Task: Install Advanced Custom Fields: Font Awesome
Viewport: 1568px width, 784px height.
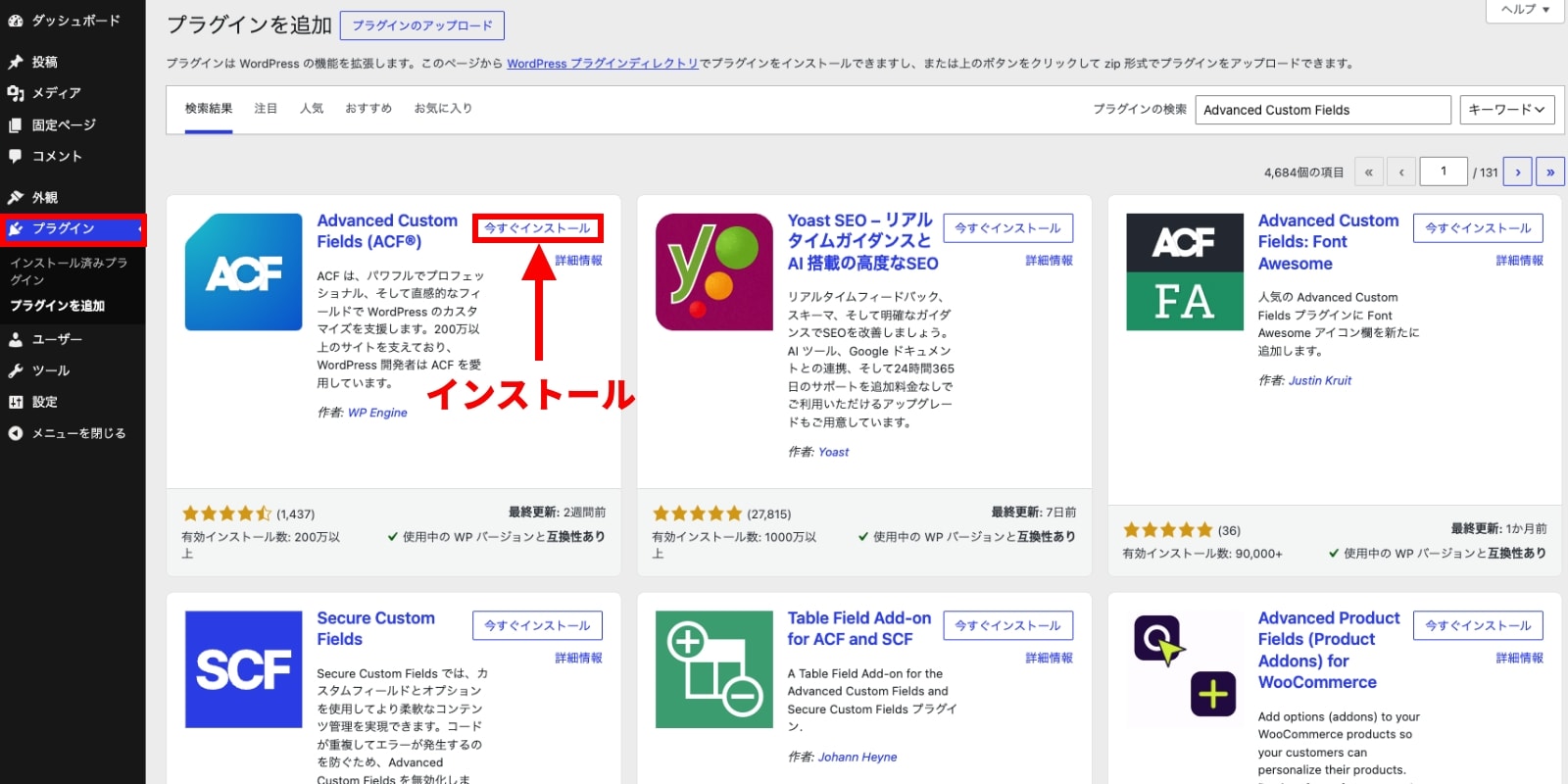Action: tap(1478, 228)
